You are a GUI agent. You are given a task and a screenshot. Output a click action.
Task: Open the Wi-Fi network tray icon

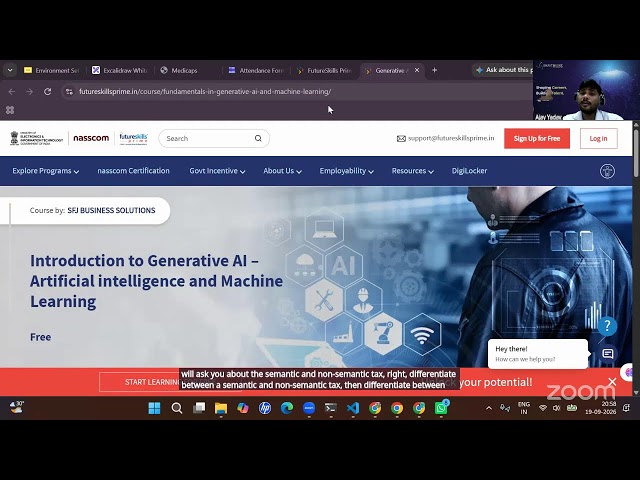[542, 408]
